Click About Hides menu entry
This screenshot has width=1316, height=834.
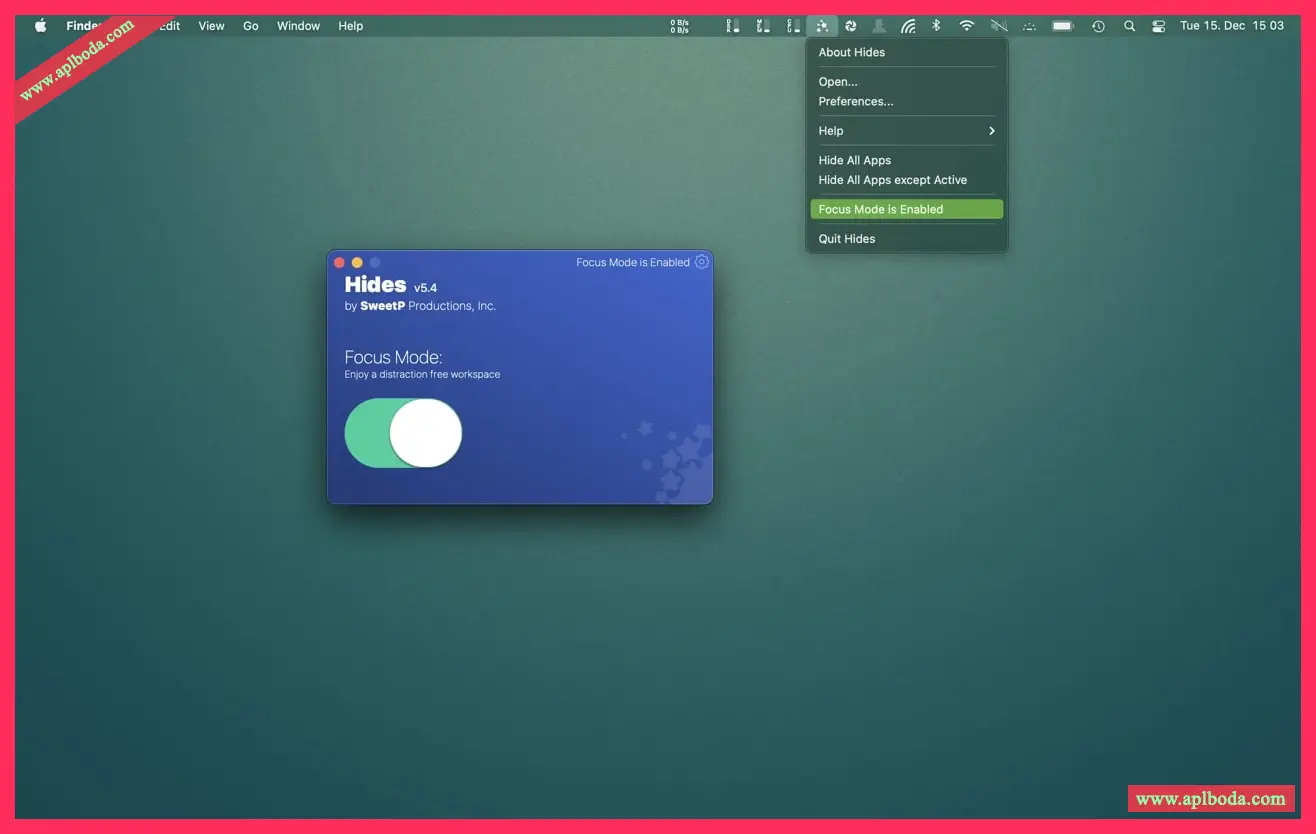point(852,52)
